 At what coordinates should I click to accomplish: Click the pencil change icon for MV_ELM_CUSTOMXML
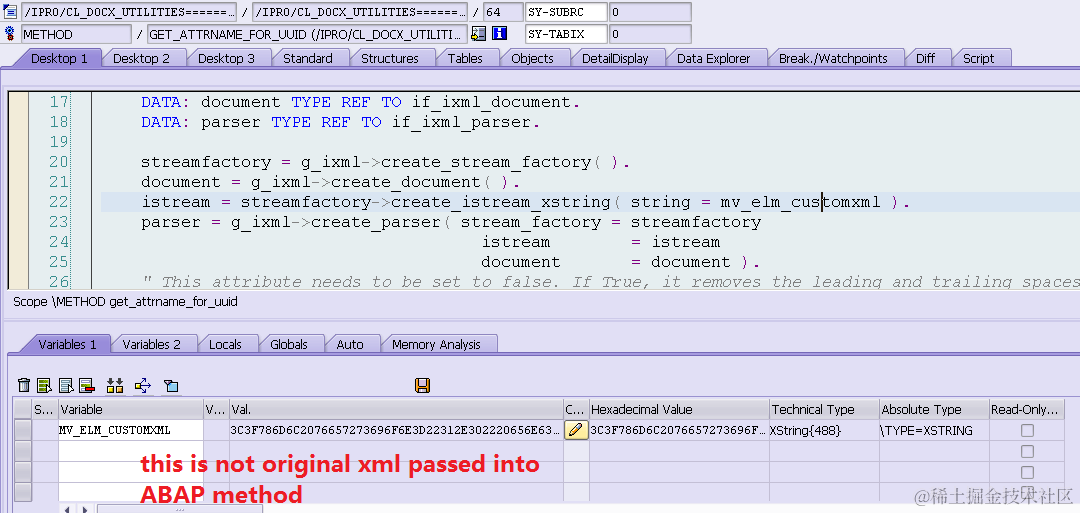tap(576, 431)
